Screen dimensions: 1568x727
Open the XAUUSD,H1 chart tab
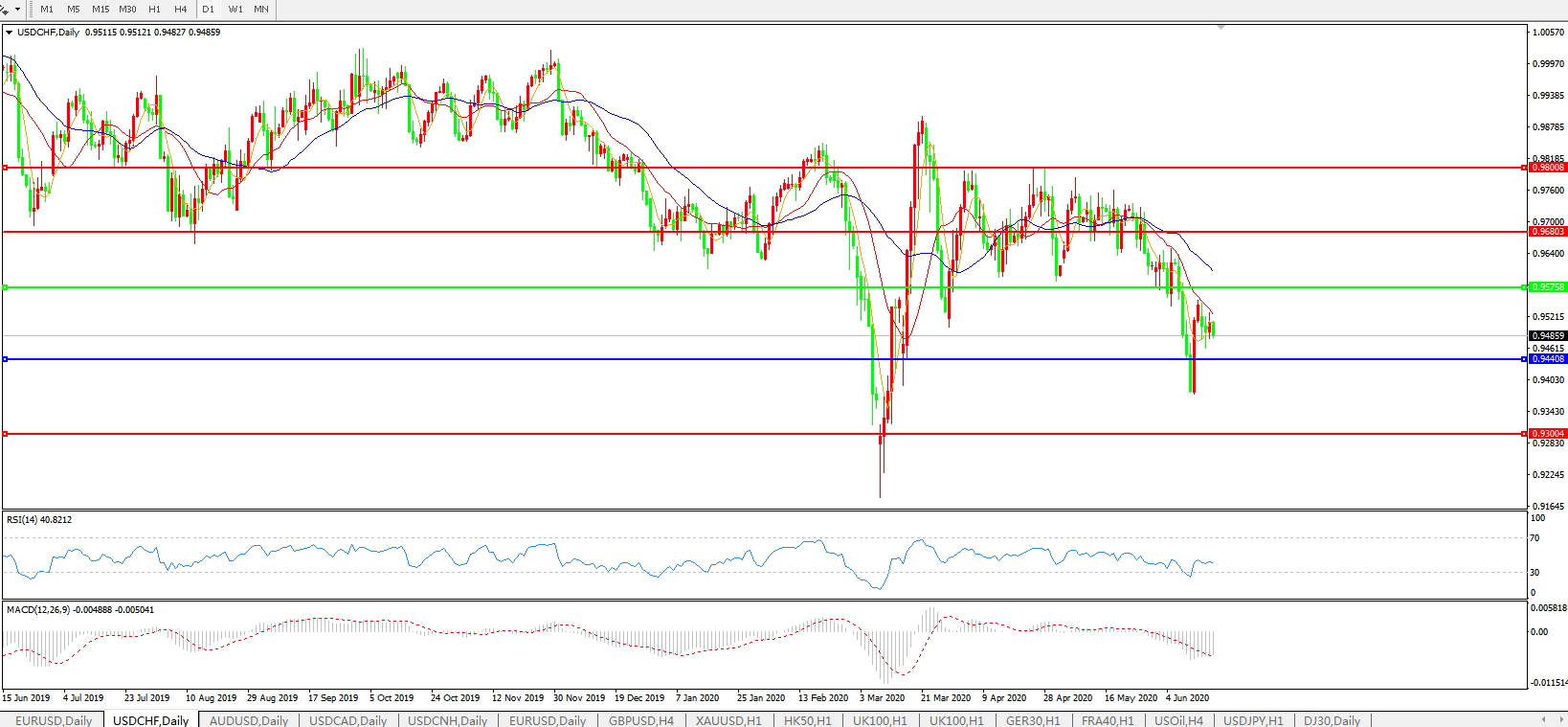click(728, 720)
